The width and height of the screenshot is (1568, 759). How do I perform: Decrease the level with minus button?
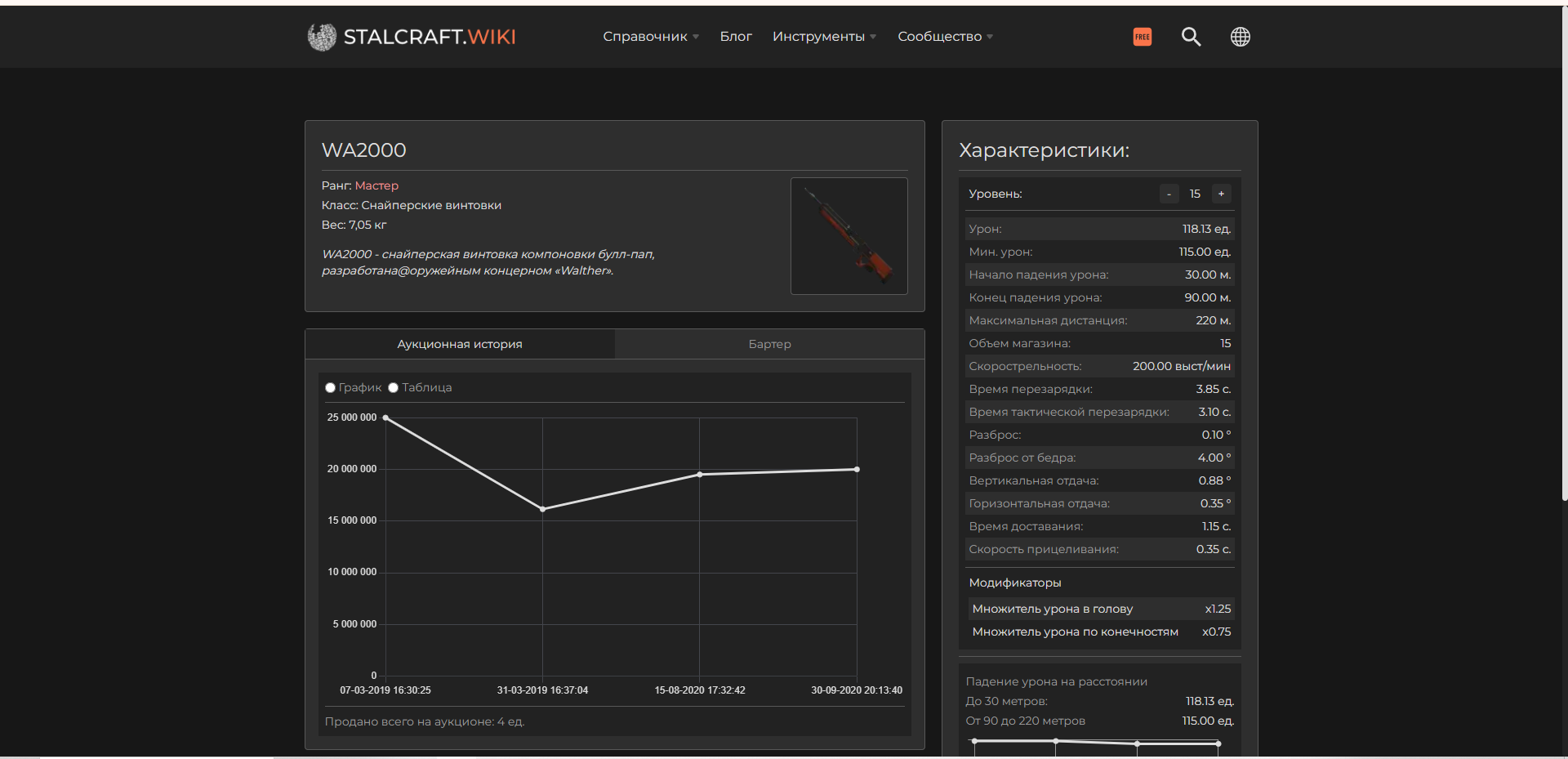click(x=1169, y=194)
